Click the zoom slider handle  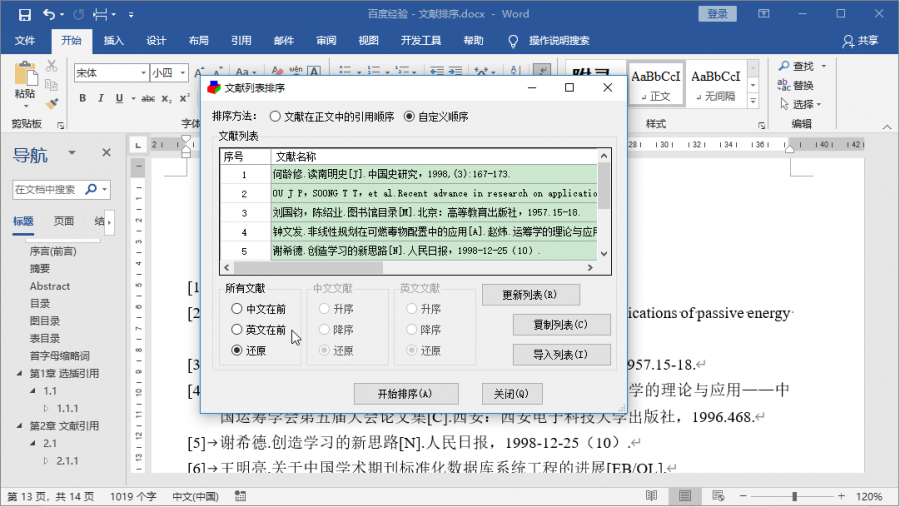pos(794,496)
